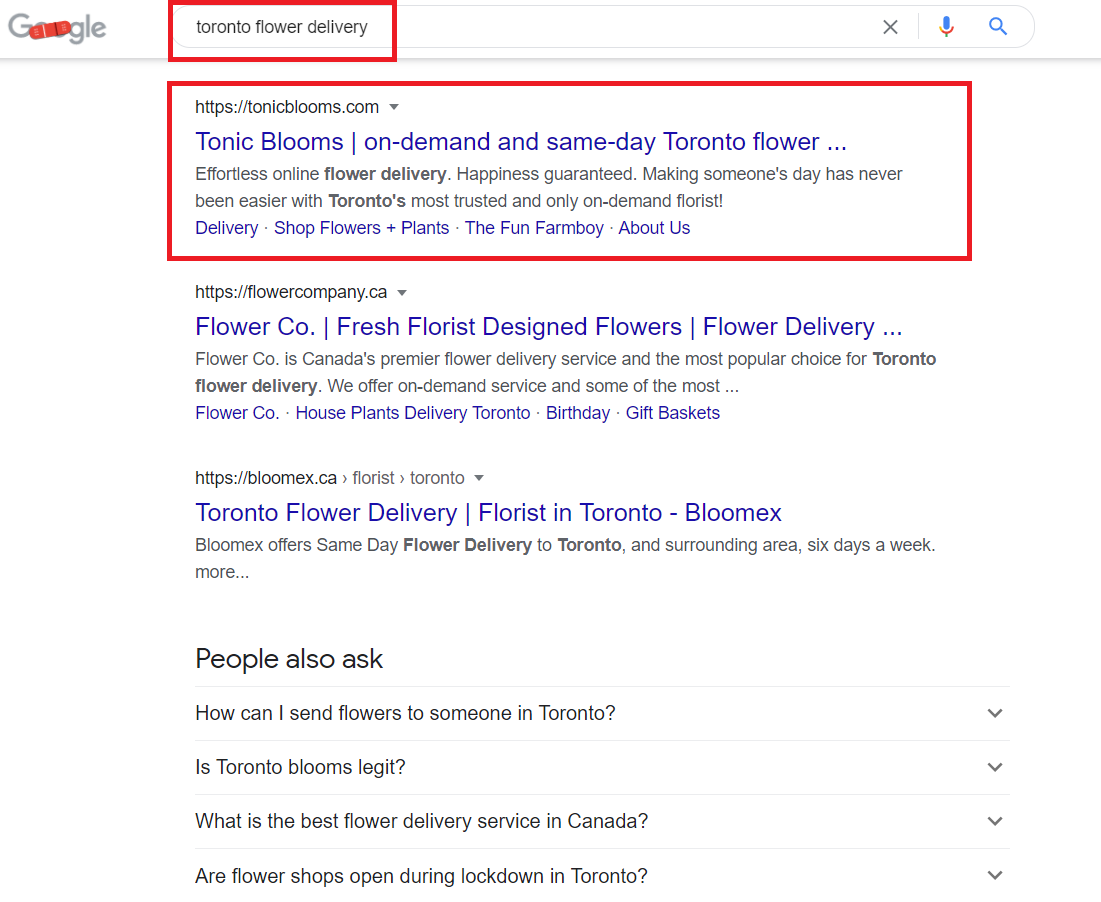Open the Bloomex Toronto Flower Delivery result
This screenshot has width=1101, height=902.
[x=488, y=513]
